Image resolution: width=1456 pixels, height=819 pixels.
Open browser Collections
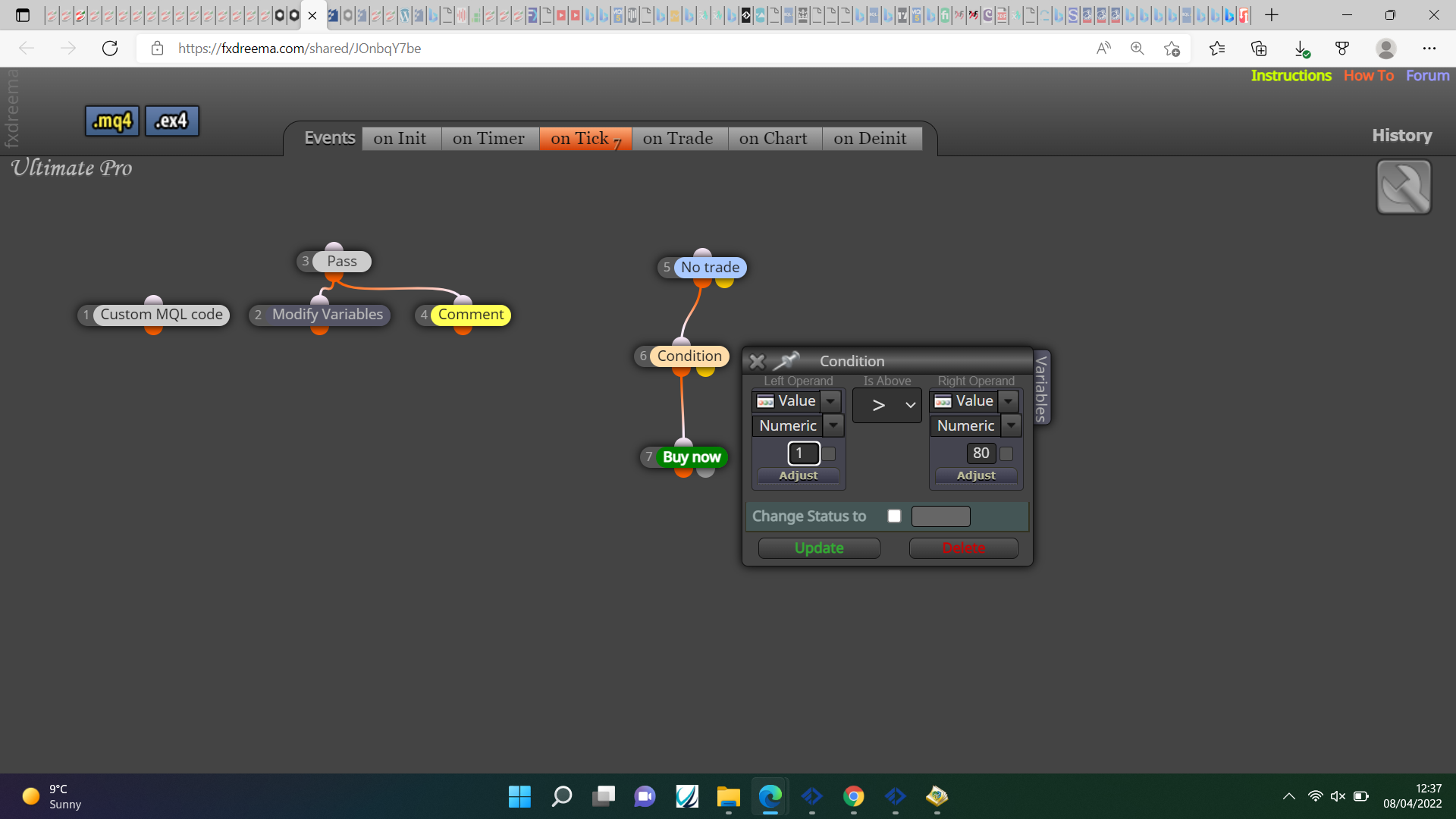(1259, 49)
